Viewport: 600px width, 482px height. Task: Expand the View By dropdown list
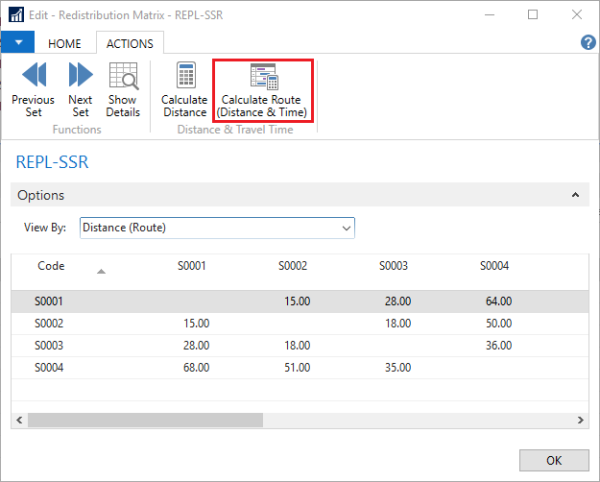[x=346, y=228]
